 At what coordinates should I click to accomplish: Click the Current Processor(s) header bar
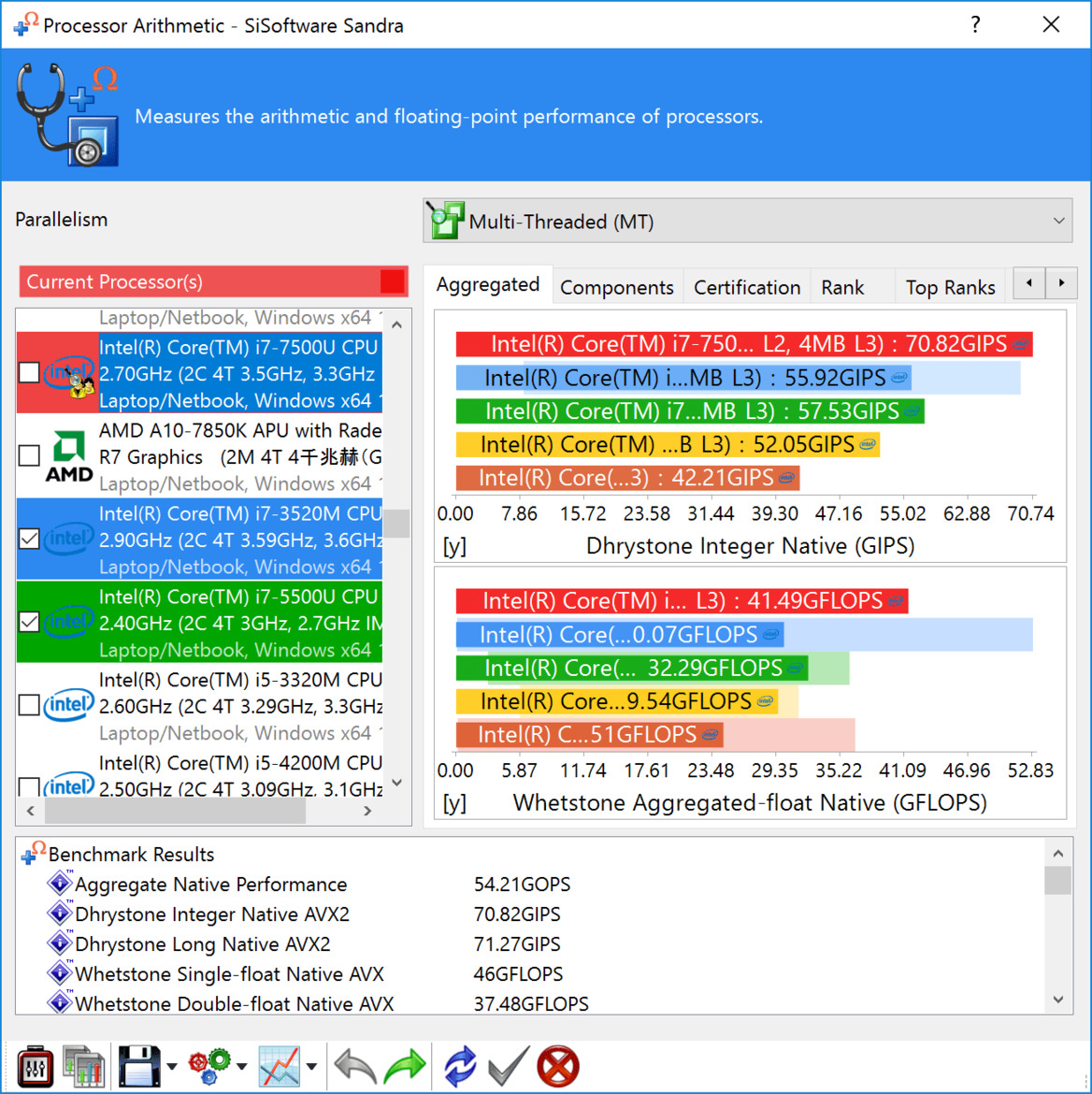pos(213,281)
